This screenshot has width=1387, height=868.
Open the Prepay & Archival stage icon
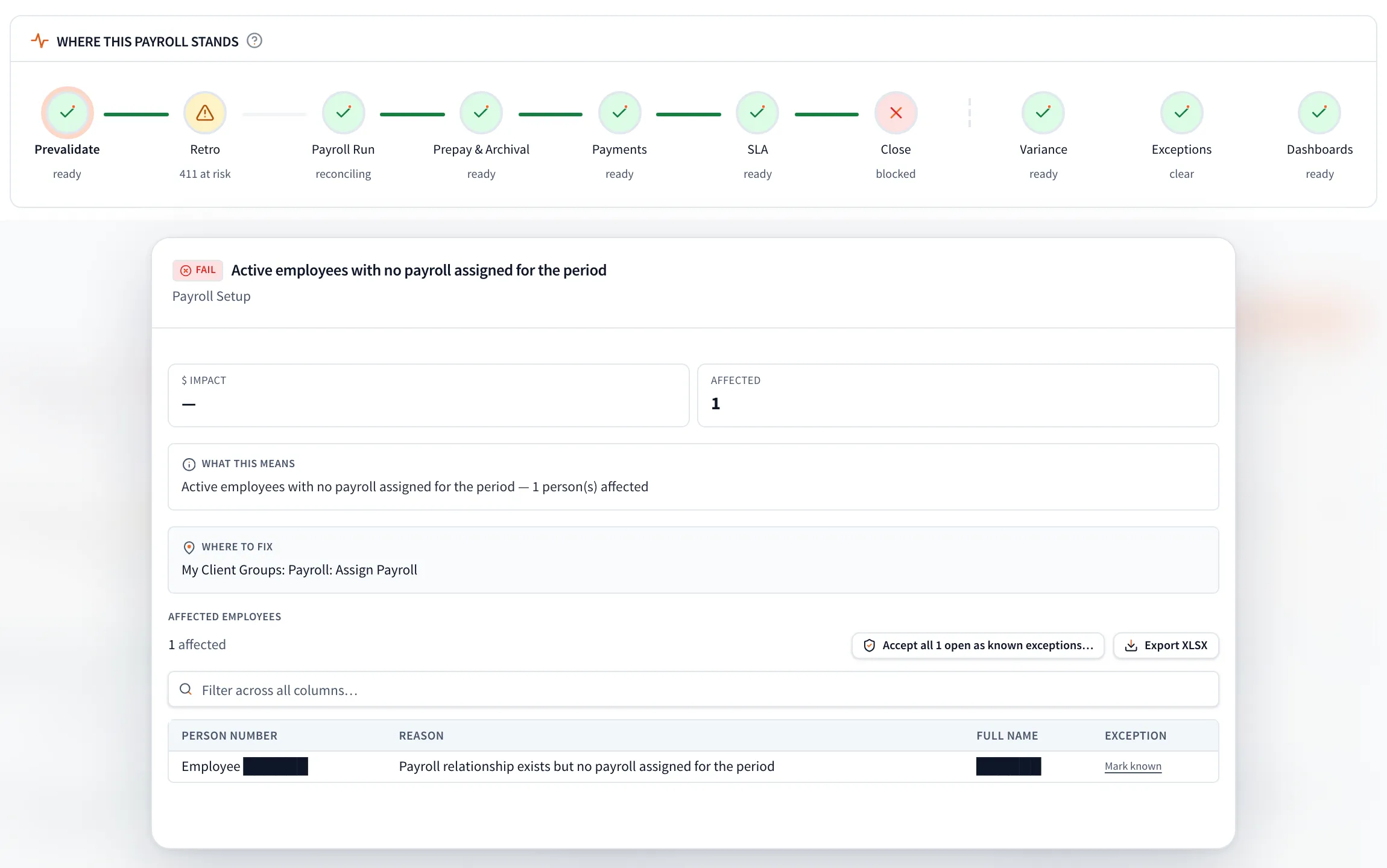[481, 113]
